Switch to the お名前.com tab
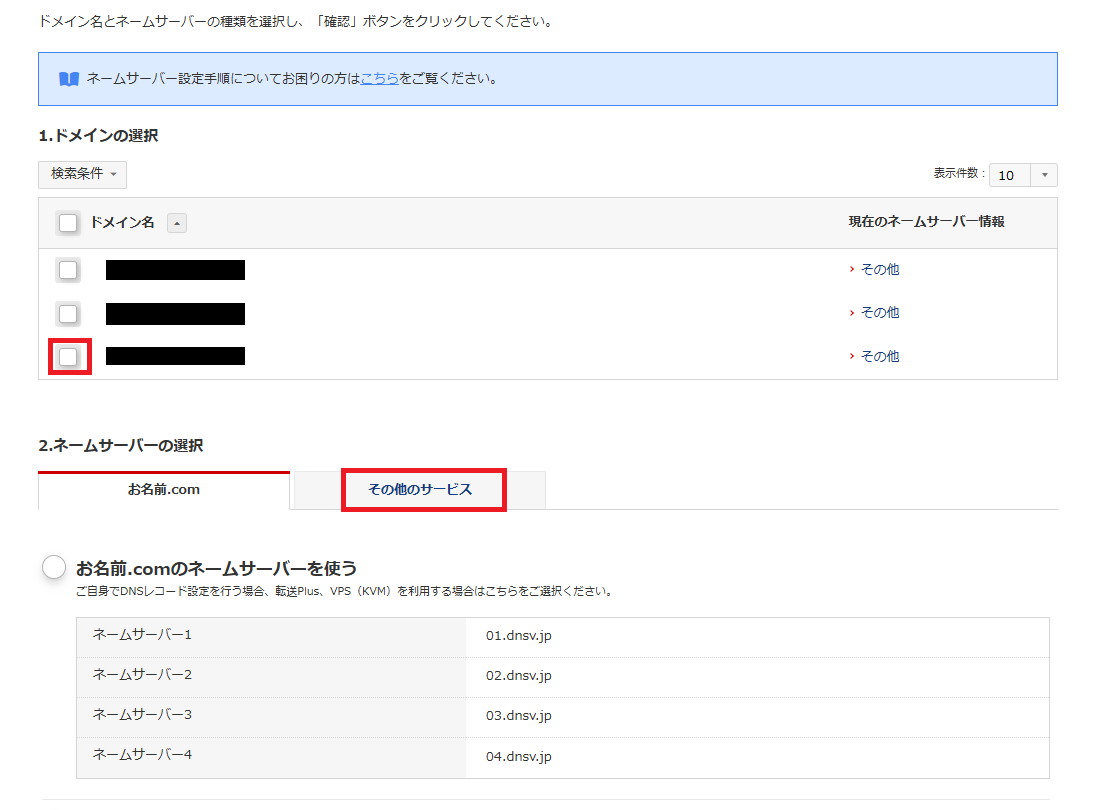 164,490
